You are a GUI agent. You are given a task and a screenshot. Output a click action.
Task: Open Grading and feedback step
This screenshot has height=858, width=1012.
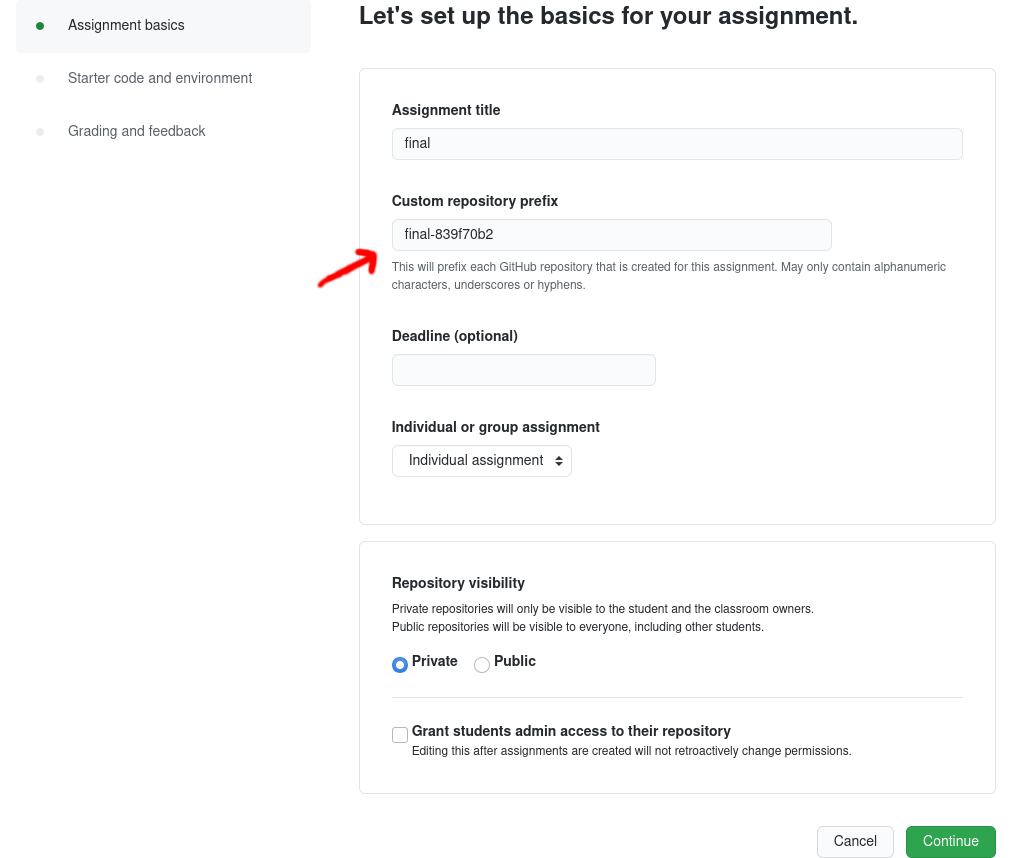click(x=137, y=131)
